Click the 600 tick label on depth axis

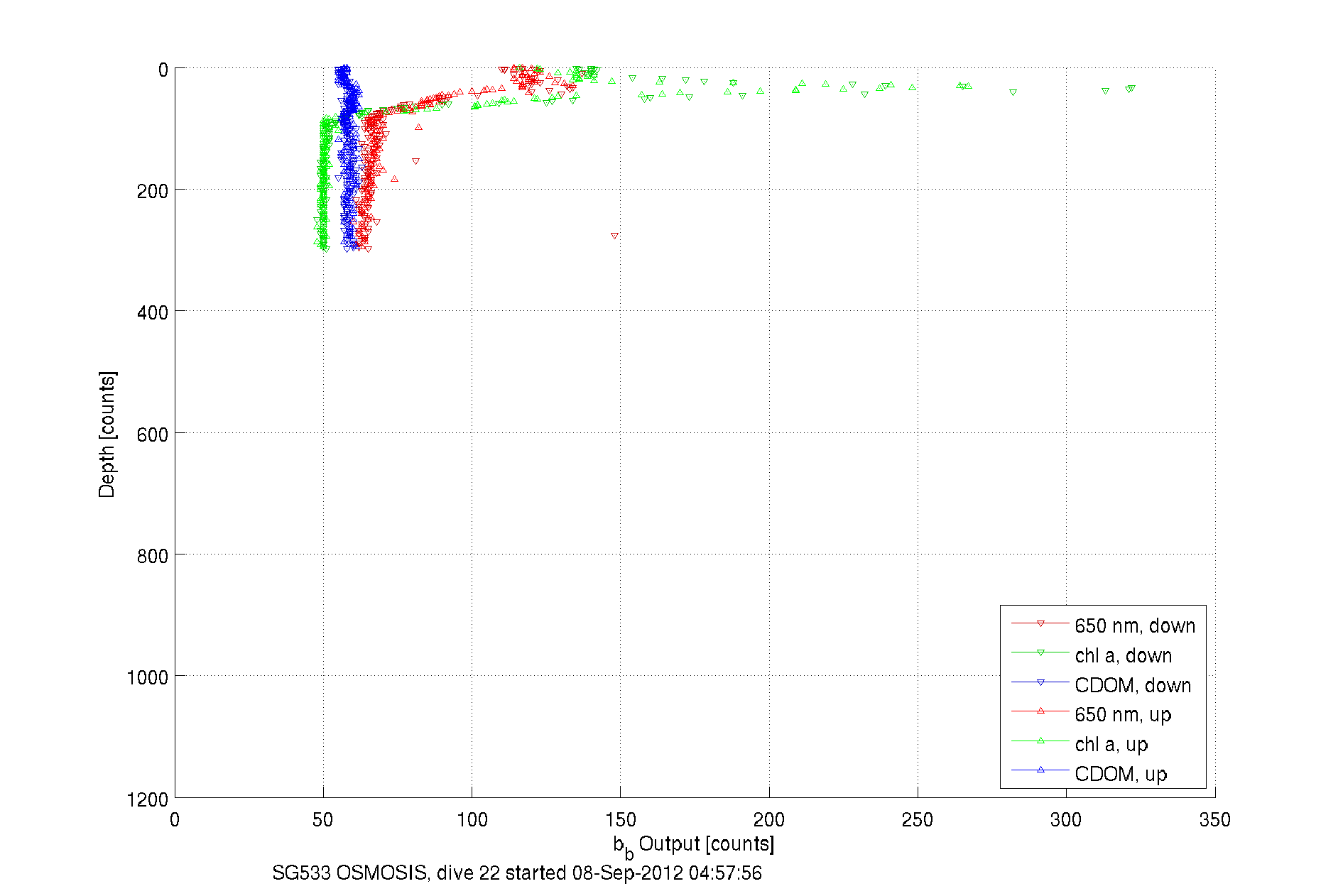point(152,435)
